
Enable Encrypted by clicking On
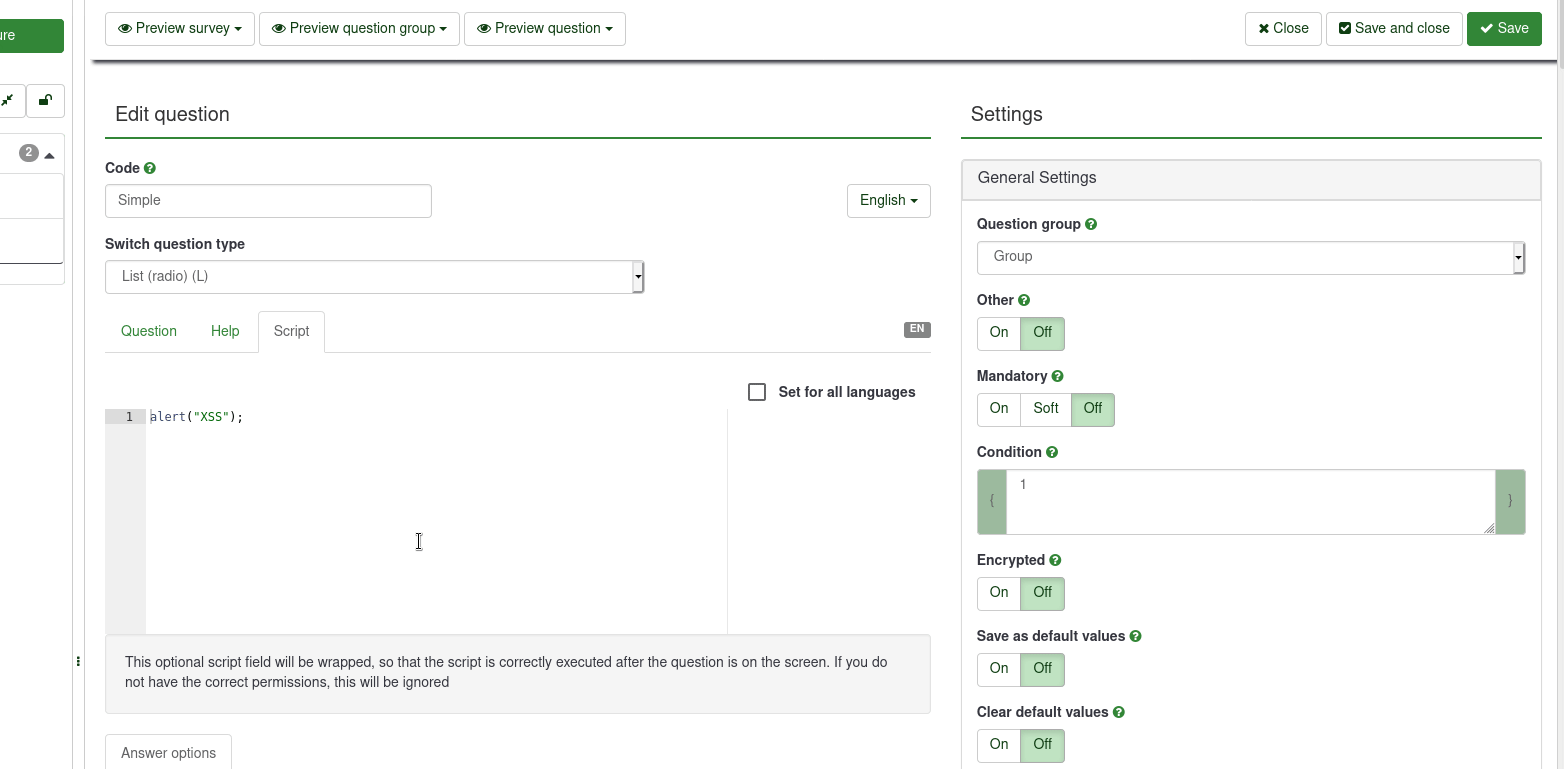(x=999, y=593)
